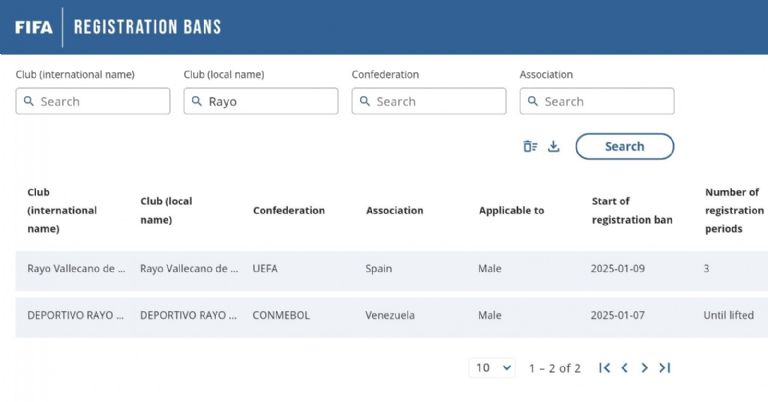Click the Applicable to column header
Screen dimensions: 768x402
click(x=511, y=210)
